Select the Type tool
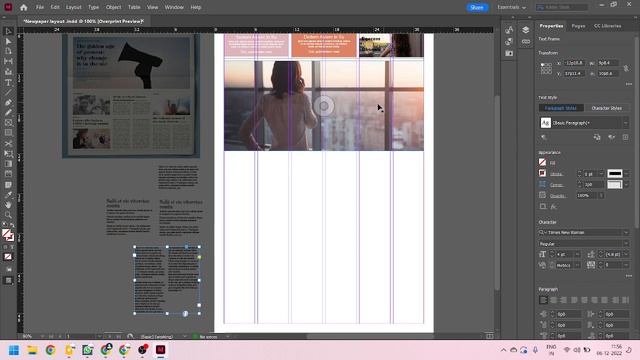The width and height of the screenshot is (640, 360). (x=8, y=82)
